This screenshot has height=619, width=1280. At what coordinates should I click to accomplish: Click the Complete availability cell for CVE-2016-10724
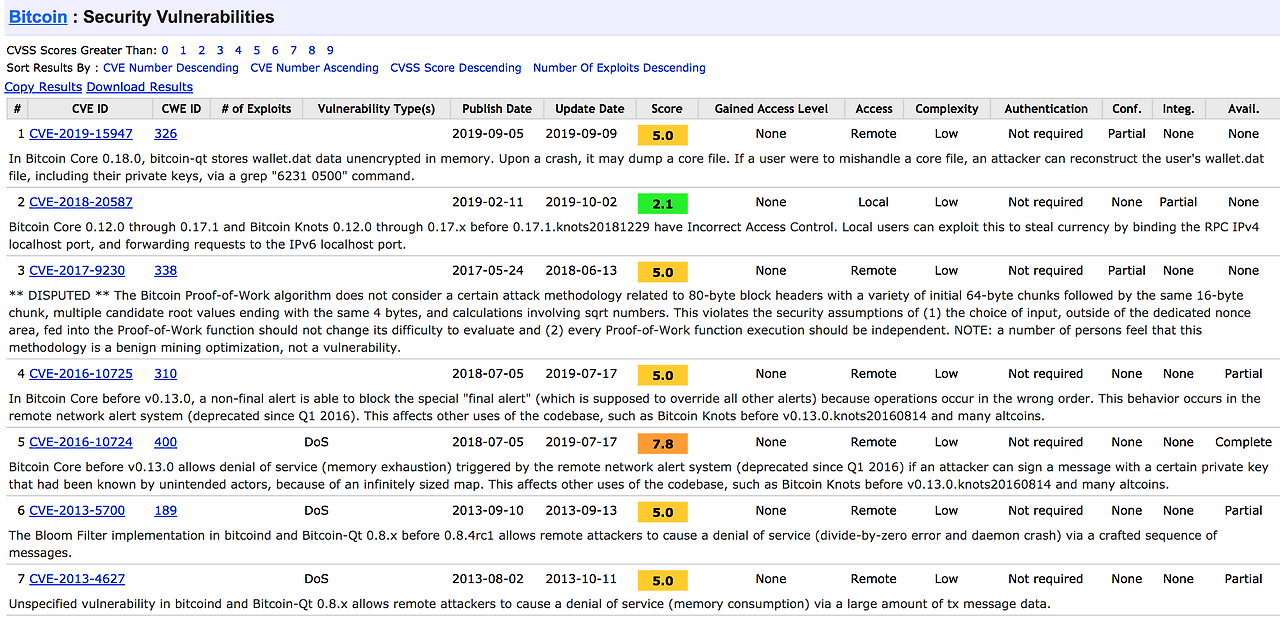point(1244,442)
